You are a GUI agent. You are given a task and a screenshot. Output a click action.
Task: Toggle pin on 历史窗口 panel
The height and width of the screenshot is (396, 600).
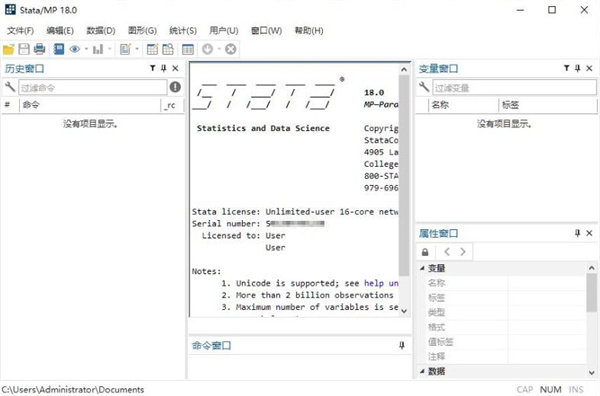pos(164,68)
